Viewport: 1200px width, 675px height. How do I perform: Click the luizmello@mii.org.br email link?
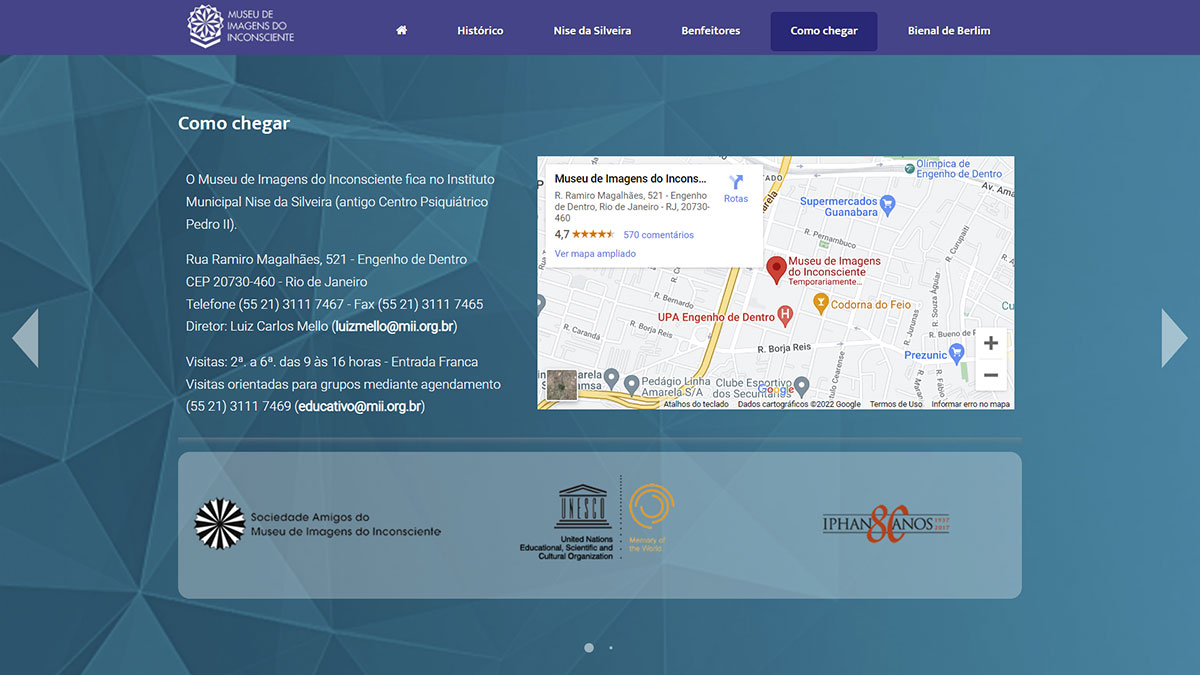point(395,326)
